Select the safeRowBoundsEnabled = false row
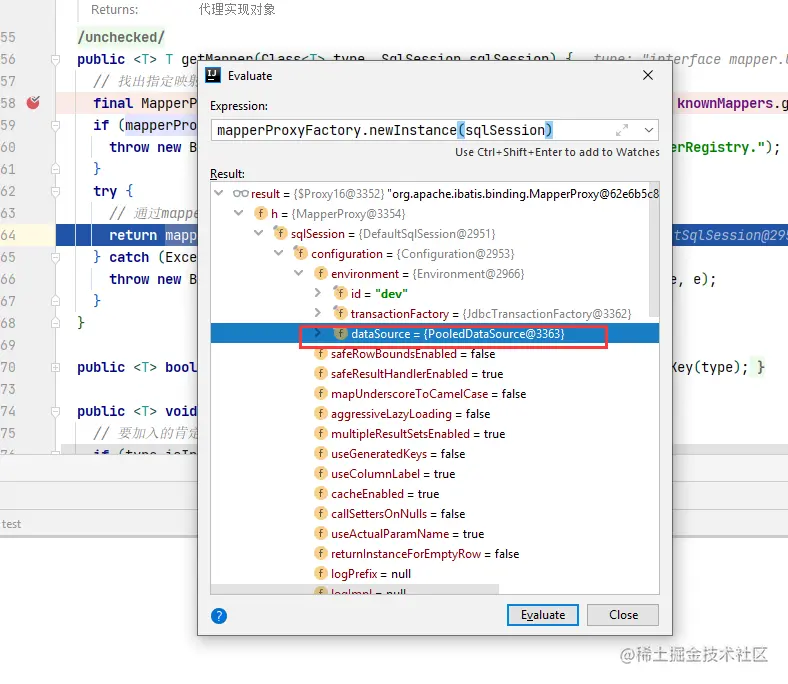This screenshot has height=684, width=788. [435, 354]
